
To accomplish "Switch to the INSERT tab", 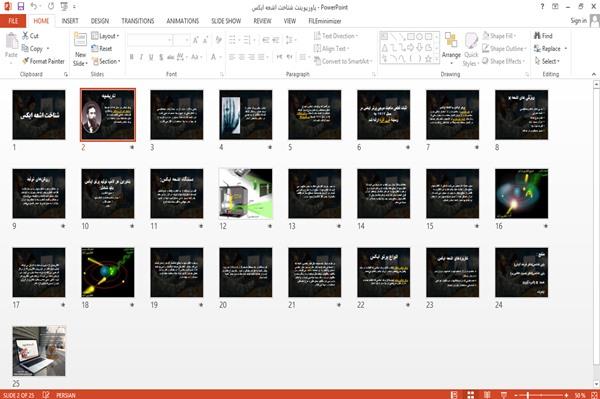I will tap(70, 21).
